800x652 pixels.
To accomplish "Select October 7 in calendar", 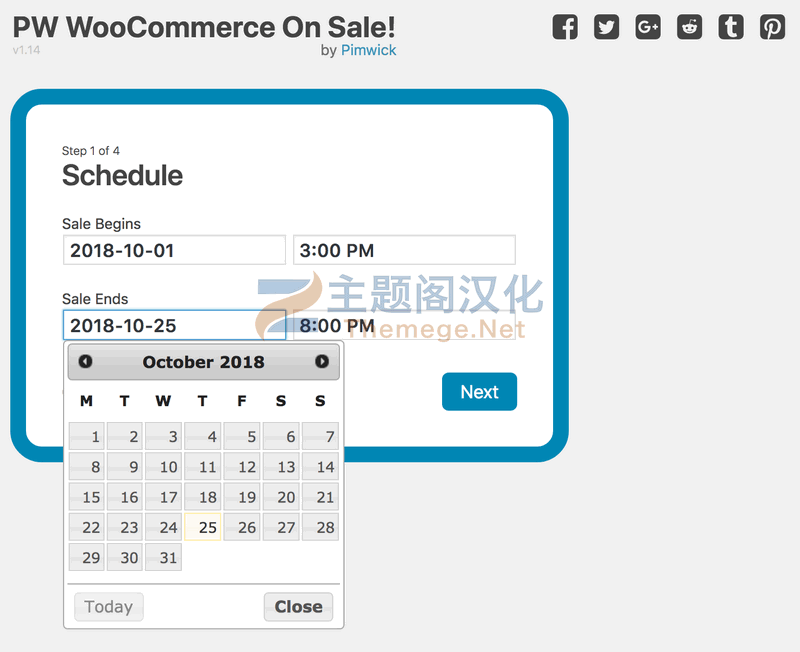I will (320, 436).
